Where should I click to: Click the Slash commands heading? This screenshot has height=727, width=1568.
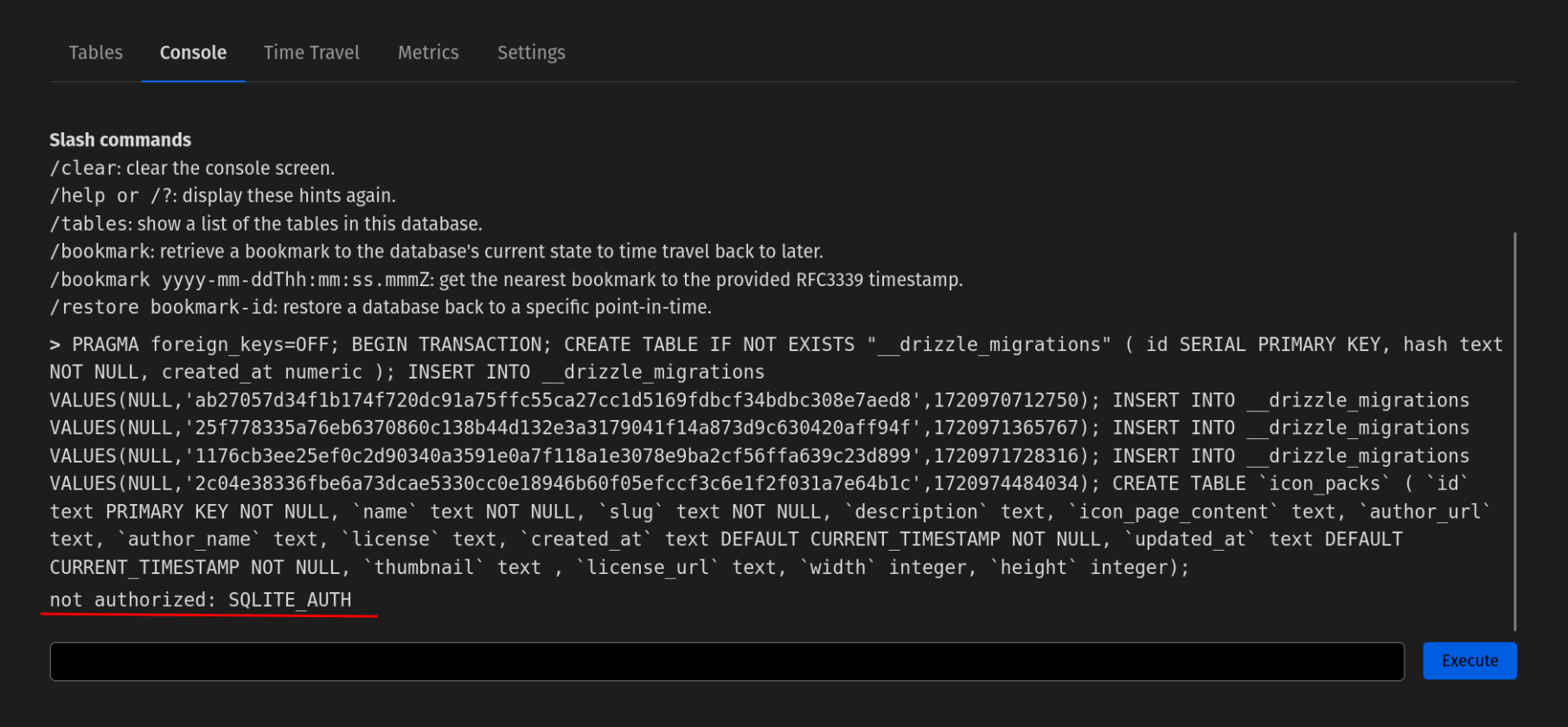[120, 140]
